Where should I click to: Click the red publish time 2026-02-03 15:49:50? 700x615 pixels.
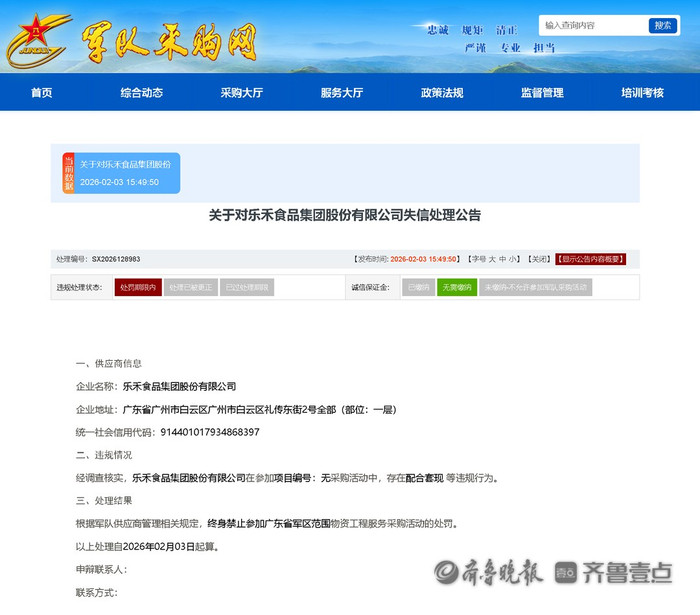pyautogui.click(x=423, y=259)
